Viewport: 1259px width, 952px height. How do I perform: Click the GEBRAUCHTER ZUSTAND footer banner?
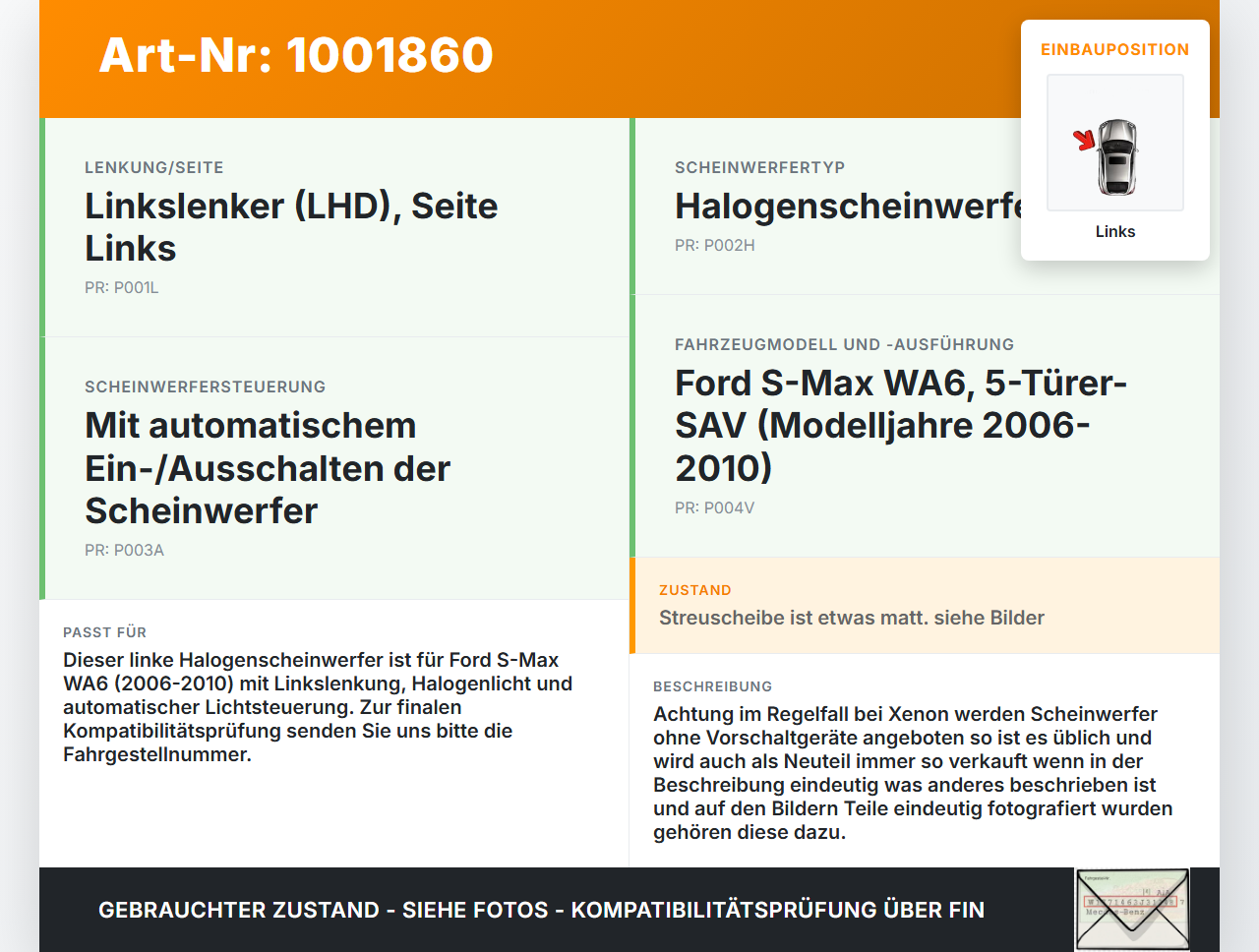click(541, 910)
